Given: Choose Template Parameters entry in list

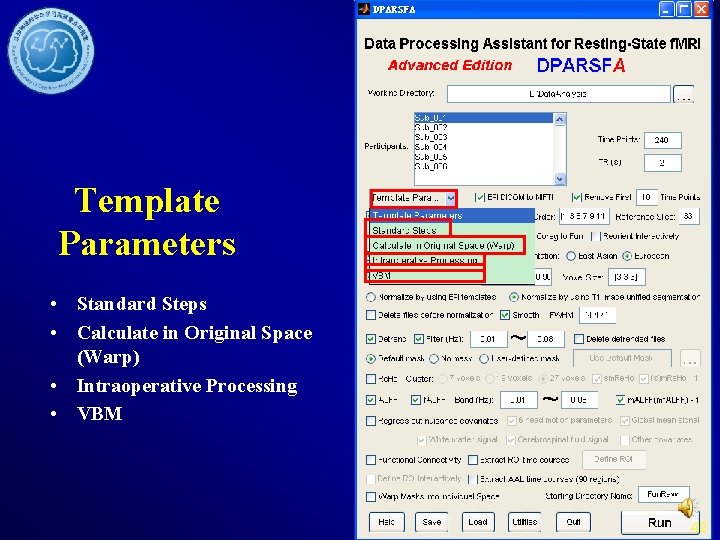Looking at the screenshot, I should tap(452, 215).
